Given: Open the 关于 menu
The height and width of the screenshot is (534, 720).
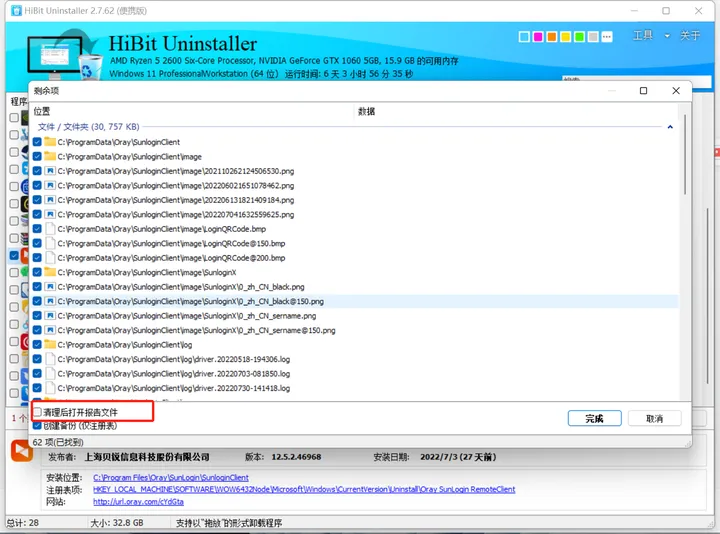Looking at the screenshot, I should coord(690,36).
